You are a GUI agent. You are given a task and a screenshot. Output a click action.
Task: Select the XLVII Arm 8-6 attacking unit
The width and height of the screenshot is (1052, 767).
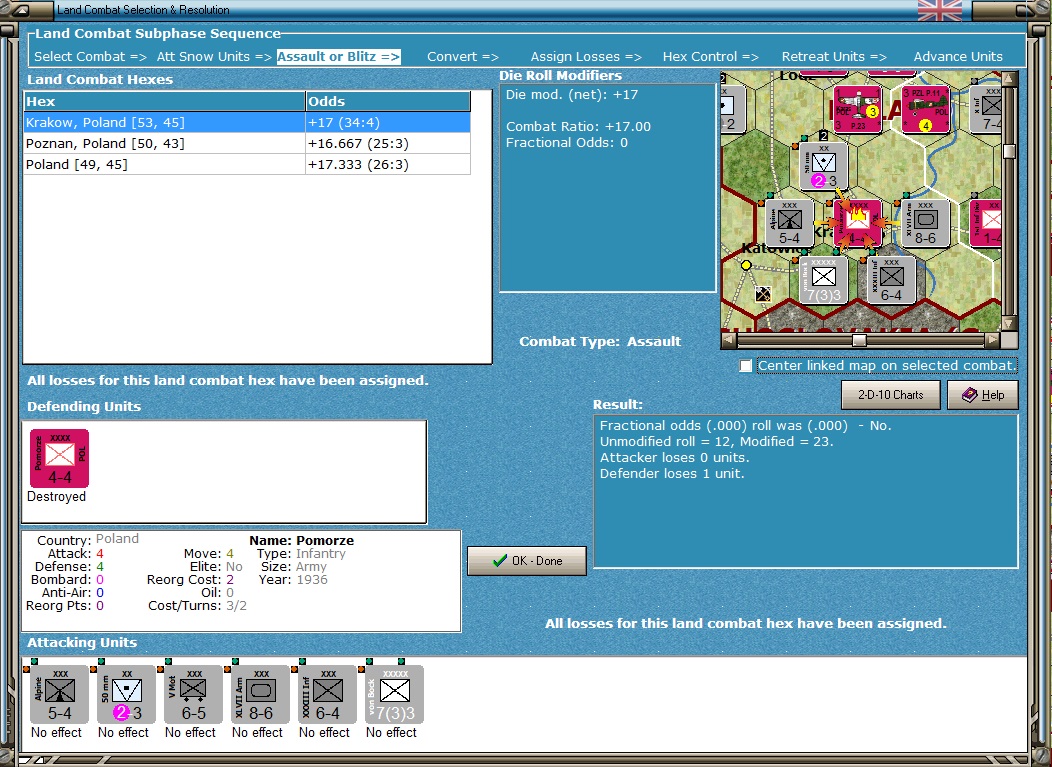(x=260, y=694)
